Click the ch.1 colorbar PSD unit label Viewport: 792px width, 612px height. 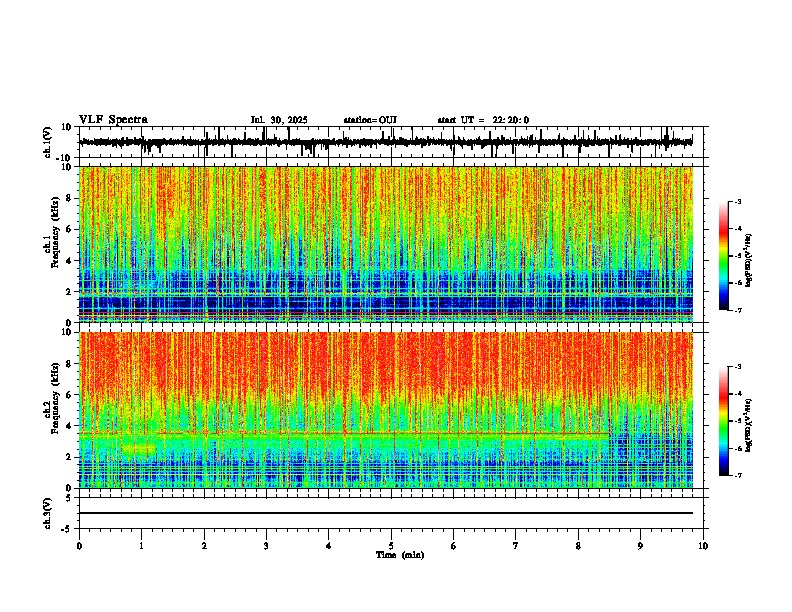749,260
